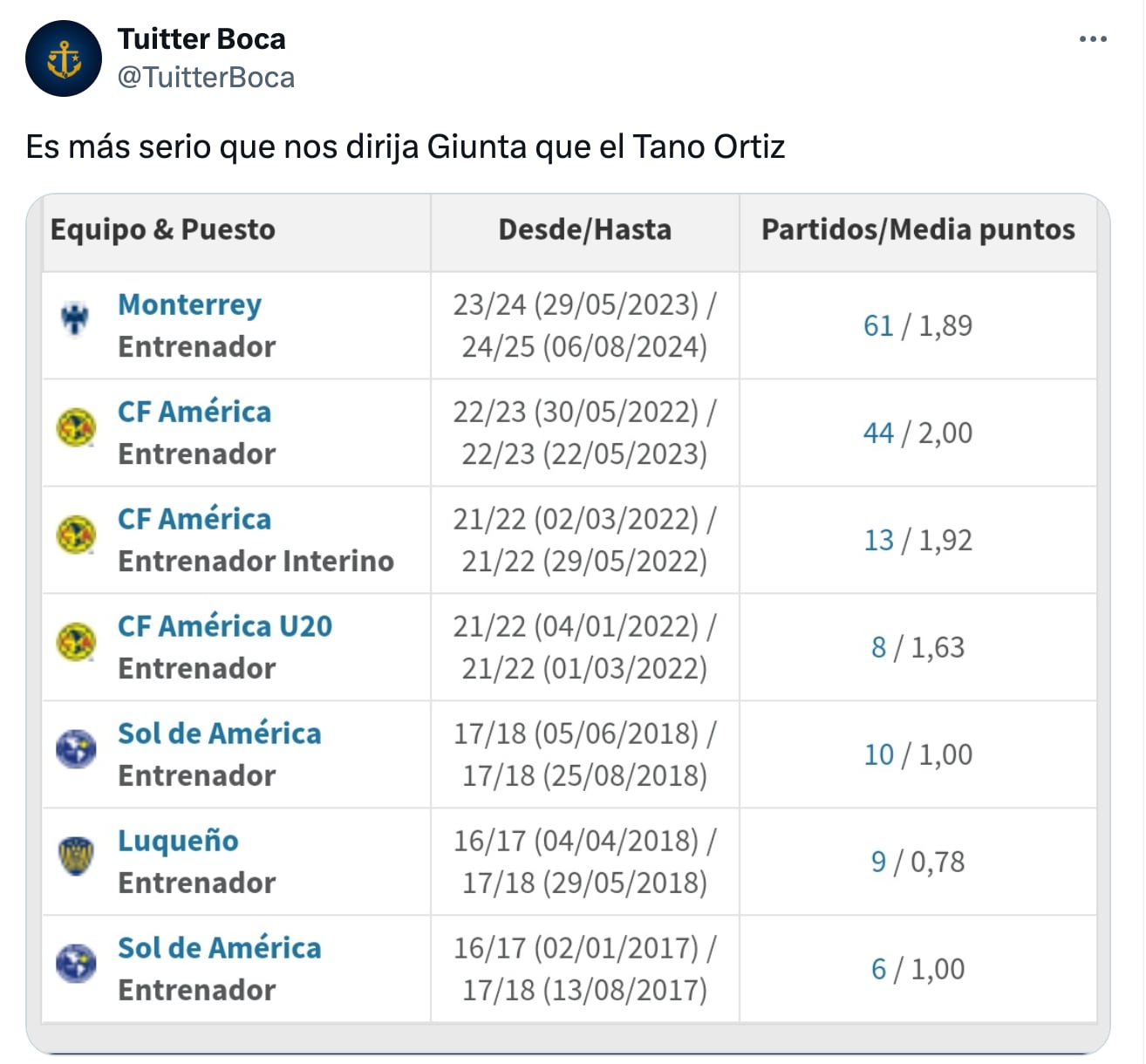Open the tweet's three-dot more menu
Screen dimensions: 1146x1064
pos(1092,39)
